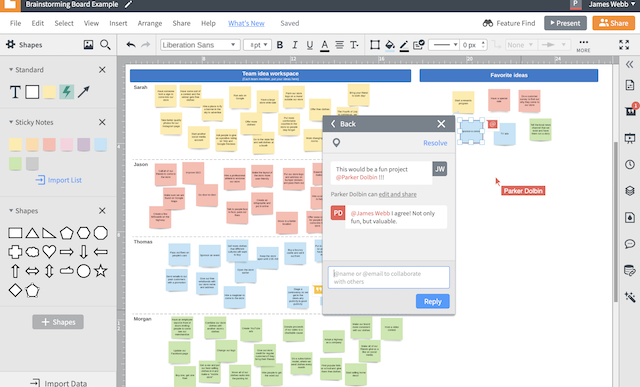Toggle Italic text formatting
Viewport: 640px width, 387px height.
pos(295,45)
